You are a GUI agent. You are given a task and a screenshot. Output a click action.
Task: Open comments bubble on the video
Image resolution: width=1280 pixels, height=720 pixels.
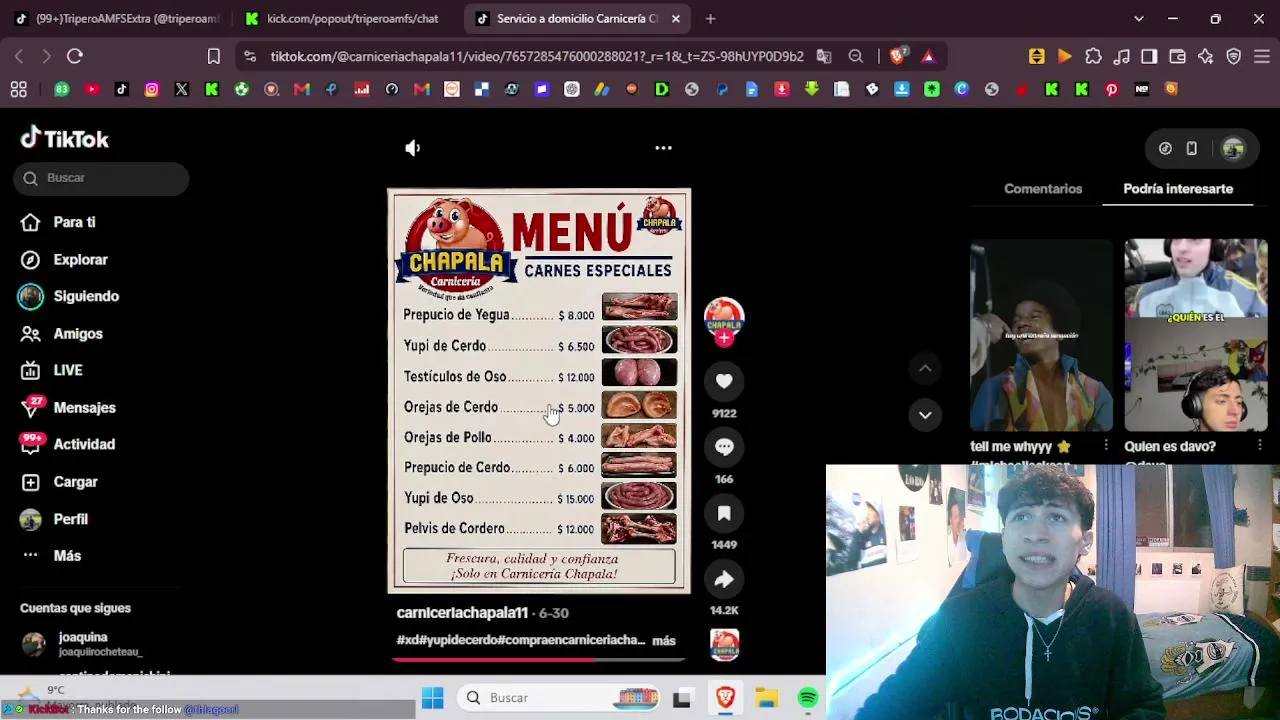(x=724, y=447)
